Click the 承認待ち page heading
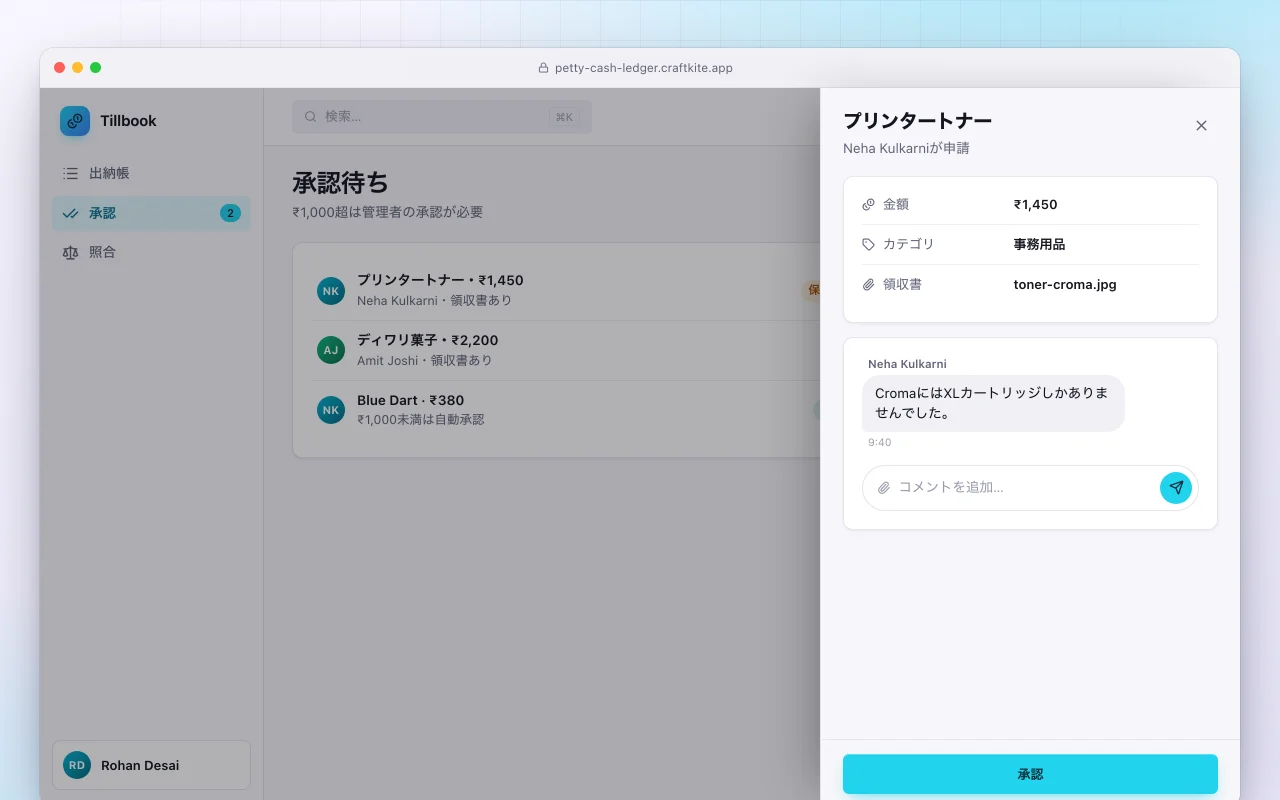 point(340,183)
